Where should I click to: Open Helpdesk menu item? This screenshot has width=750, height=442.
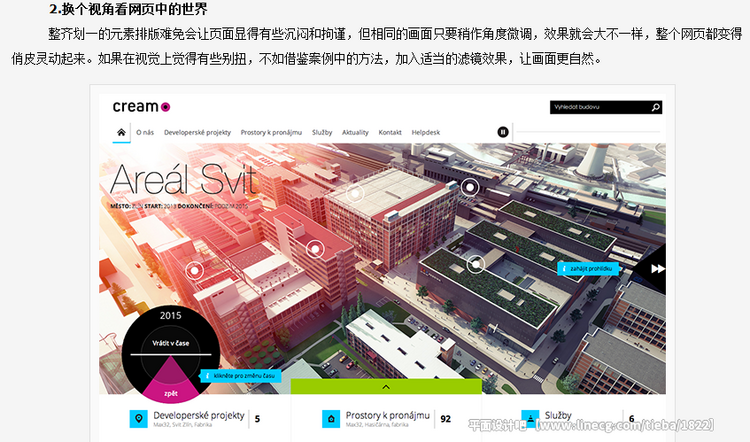pyautogui.click(x=426, y=132)
